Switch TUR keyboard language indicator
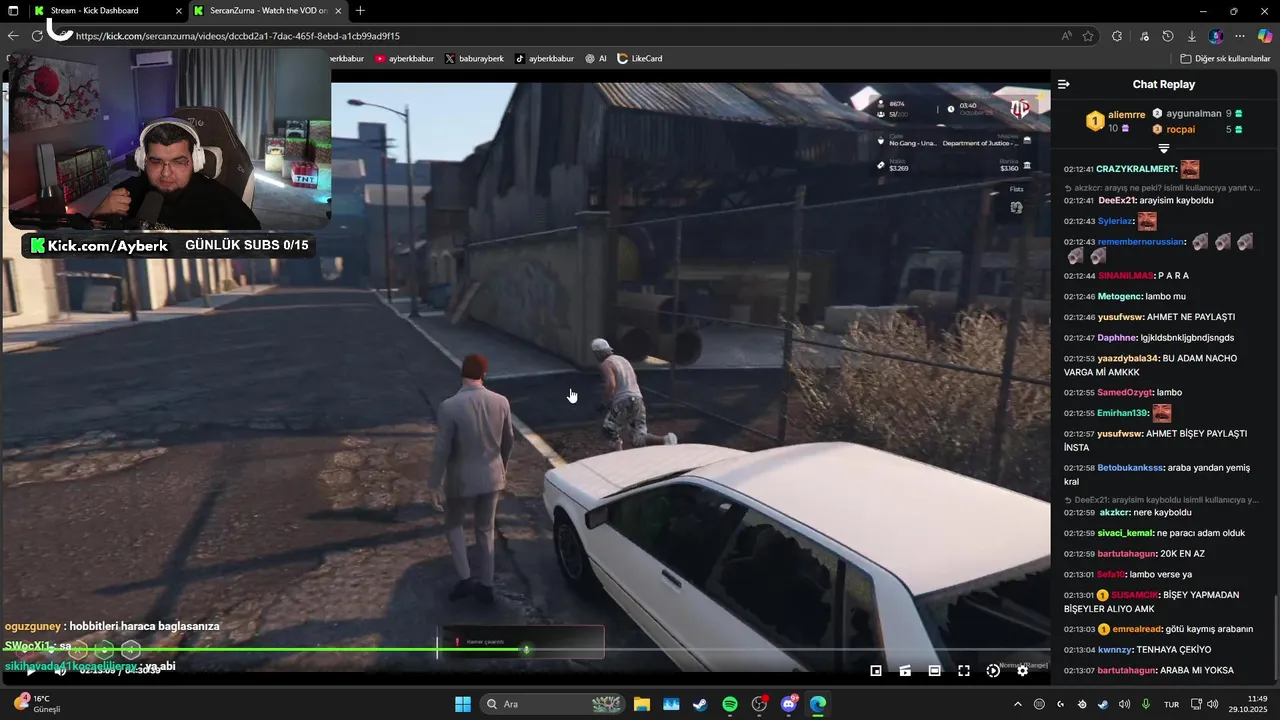This screenshot has height=720, width=1280. 1171,704
